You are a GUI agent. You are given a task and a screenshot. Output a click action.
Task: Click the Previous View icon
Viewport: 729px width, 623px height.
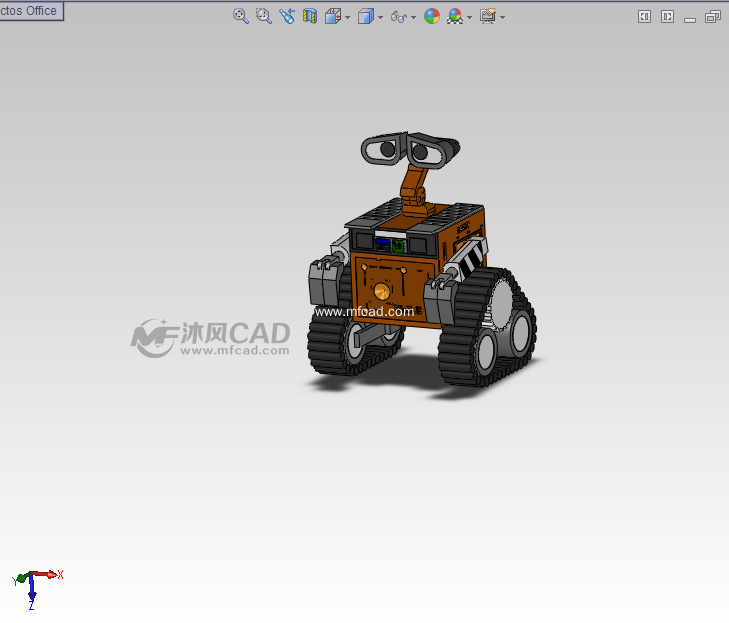(x=287, y=16)
